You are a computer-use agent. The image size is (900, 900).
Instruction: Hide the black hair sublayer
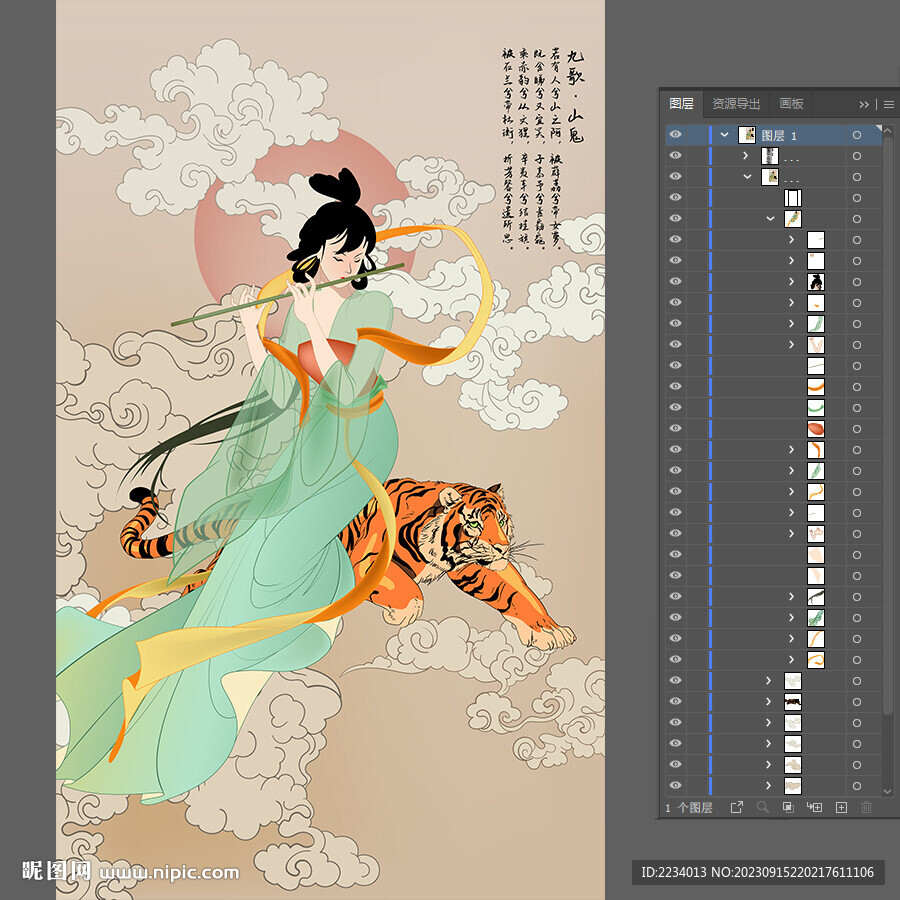tap(675, 282)
